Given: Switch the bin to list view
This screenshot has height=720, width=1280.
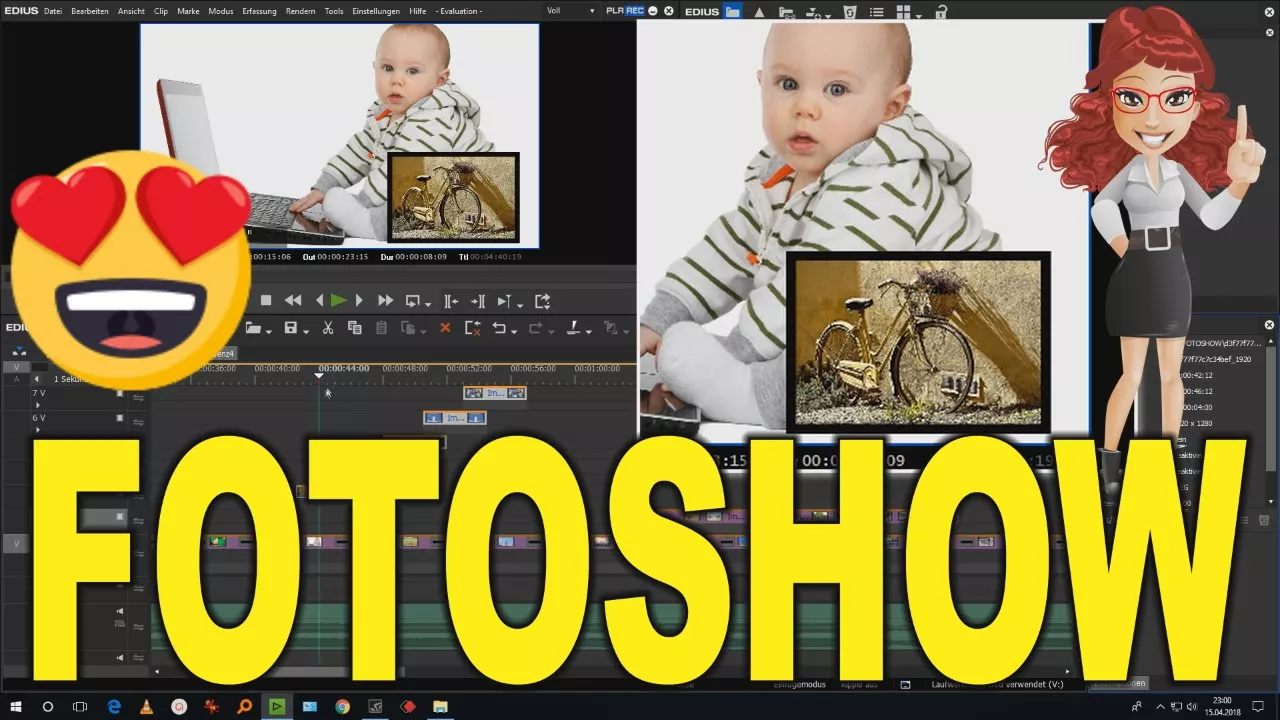Looking at the screenshot, I should (x=877, y=12).
